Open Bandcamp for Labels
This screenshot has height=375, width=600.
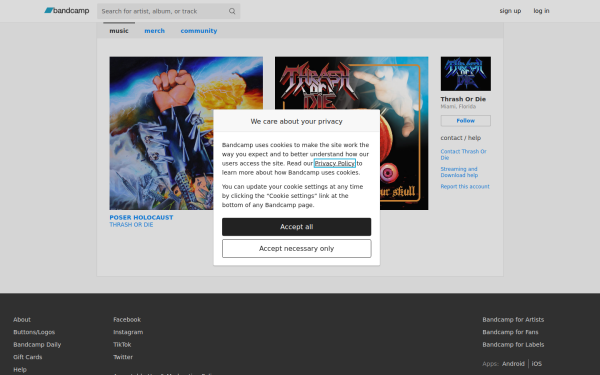(513, 344)
